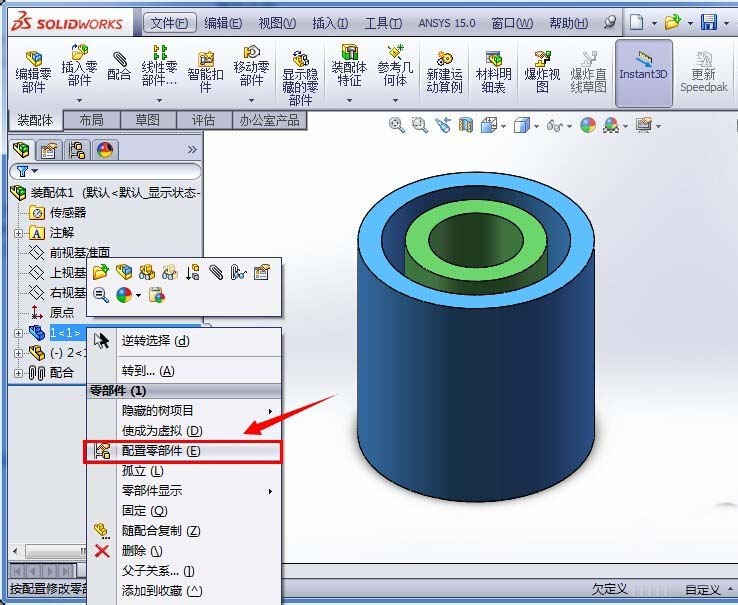Image resolution: width=738 pixels, height=605 pixels.
Task: Open the 工具(T) menu
Action: tap(383, 23)
